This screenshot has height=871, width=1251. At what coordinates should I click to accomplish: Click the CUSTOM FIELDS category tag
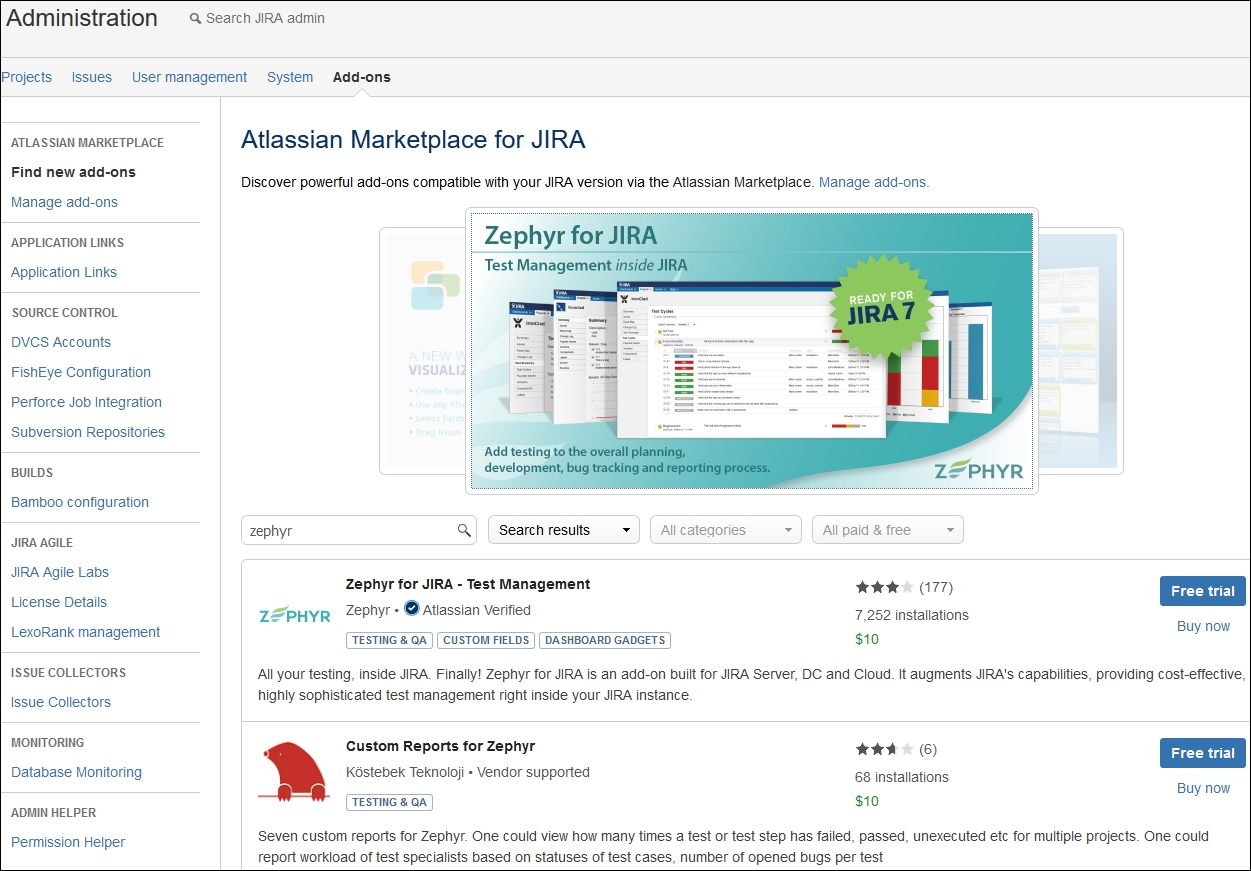[487, 640]
